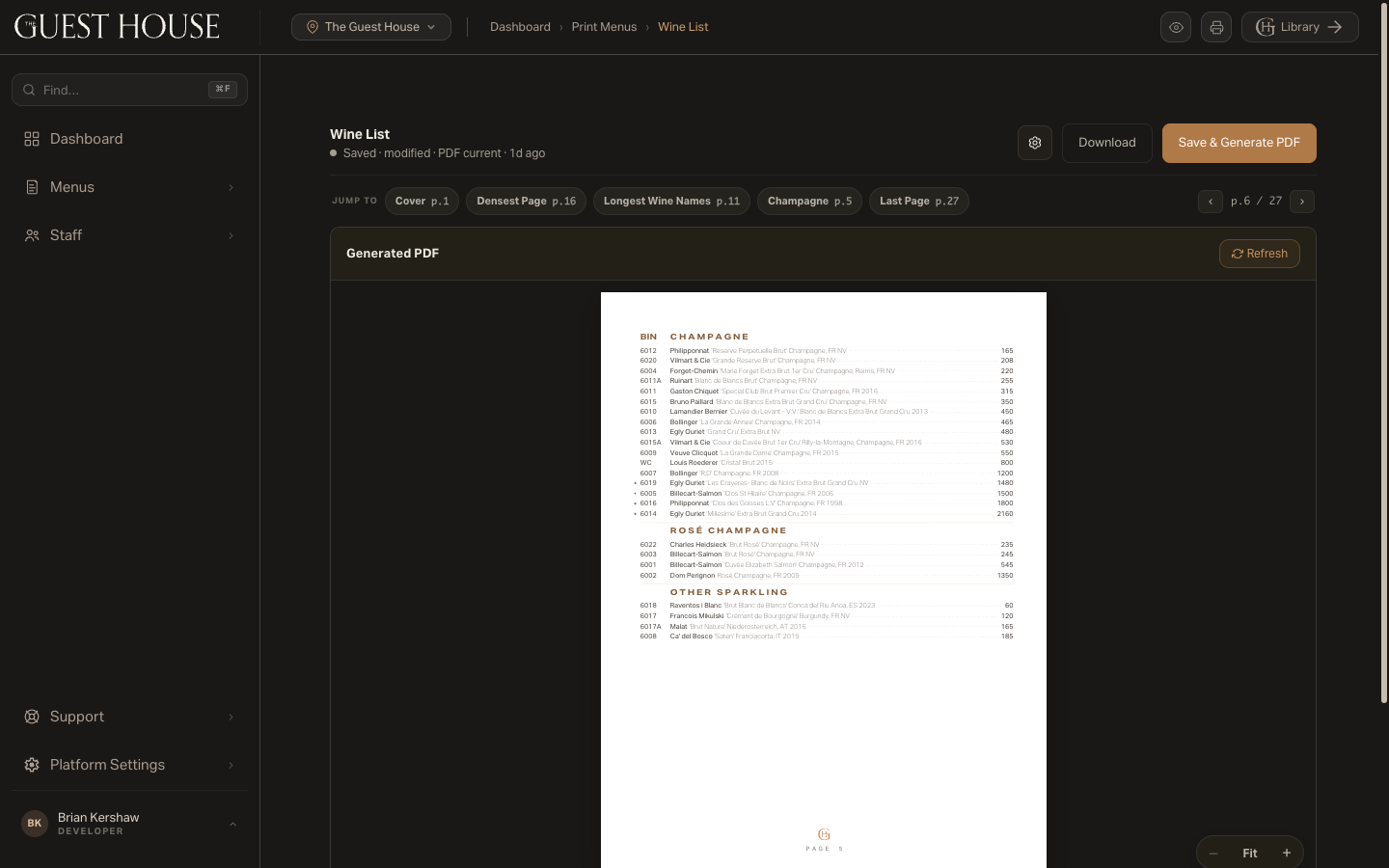Viewport: 1389px width, 868px height.
Task: Open The Guest House location dropdown
Action: coord(371,27)
